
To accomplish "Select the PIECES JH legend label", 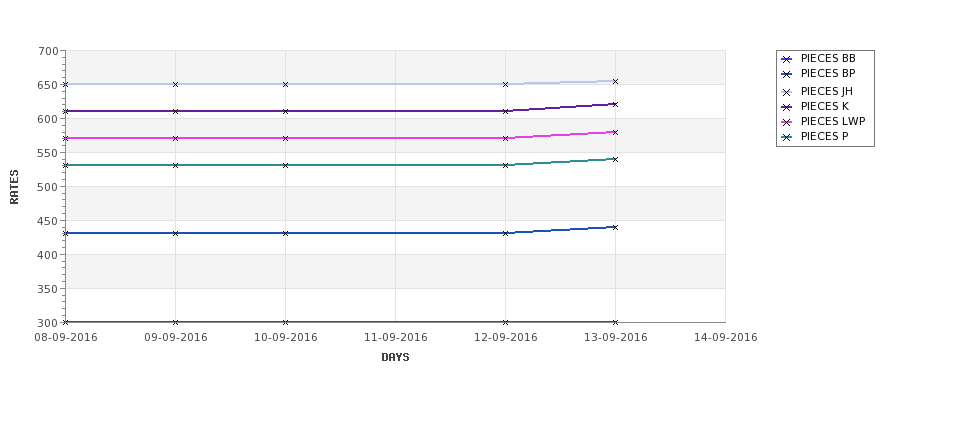I will [826, 91].
